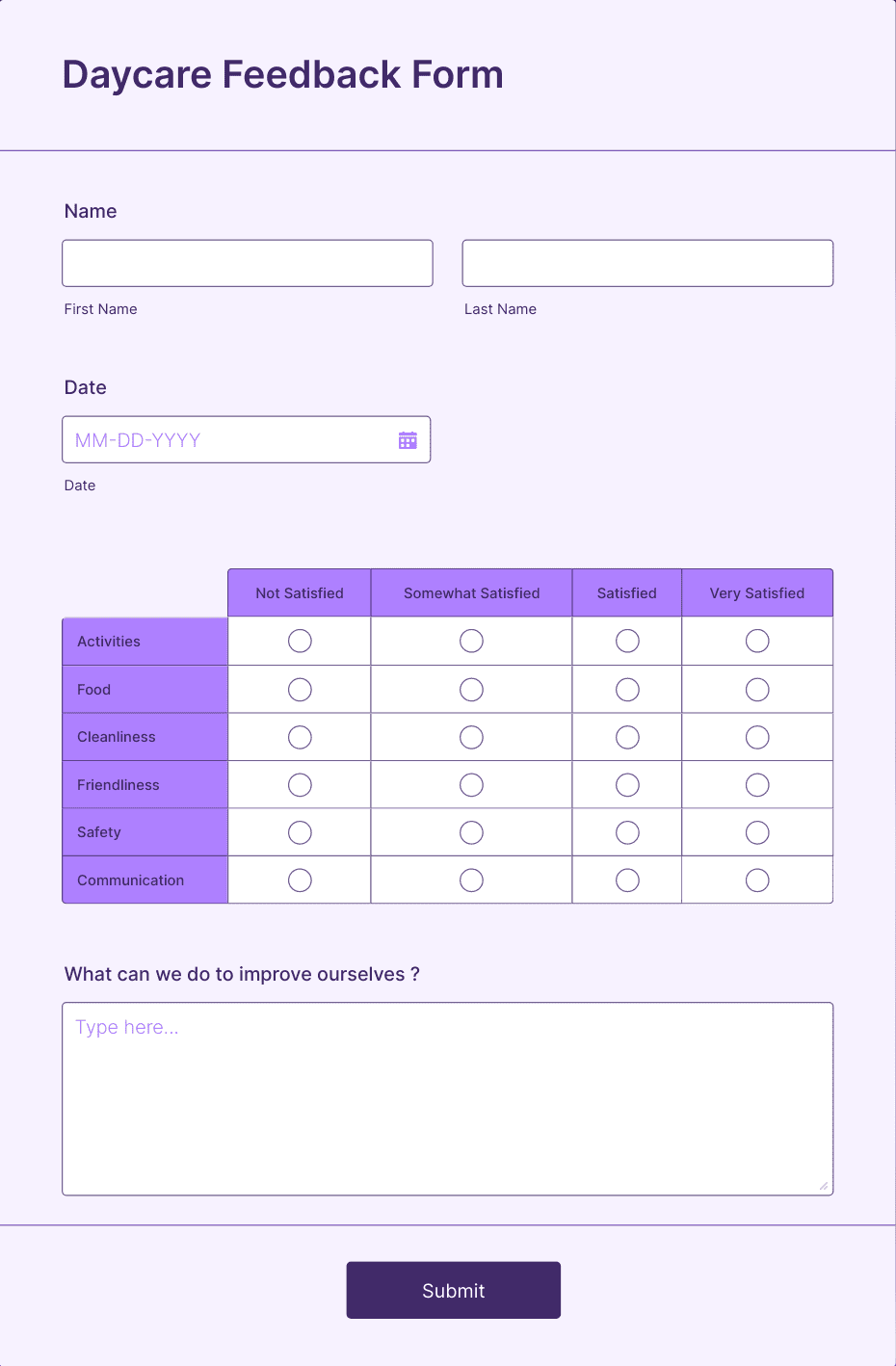Click the First Name input field

click(x=247, y=262)
